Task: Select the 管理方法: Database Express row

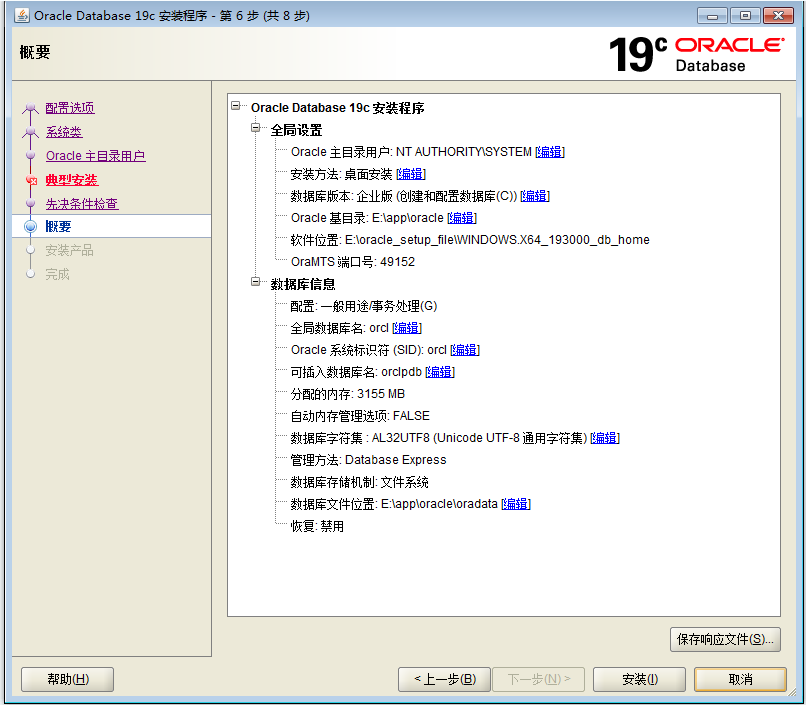Action: coord(368,460)
